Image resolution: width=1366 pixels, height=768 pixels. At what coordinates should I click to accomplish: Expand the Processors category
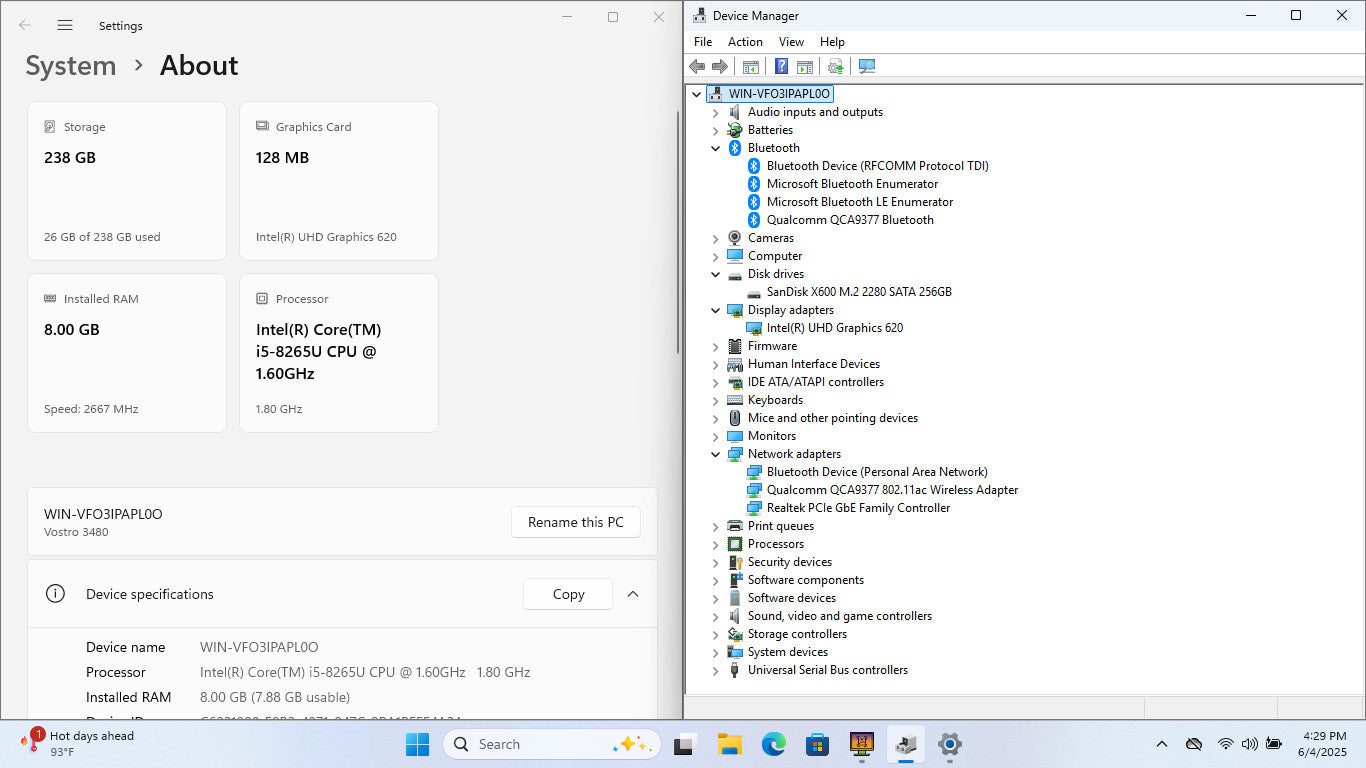[716, 544]
